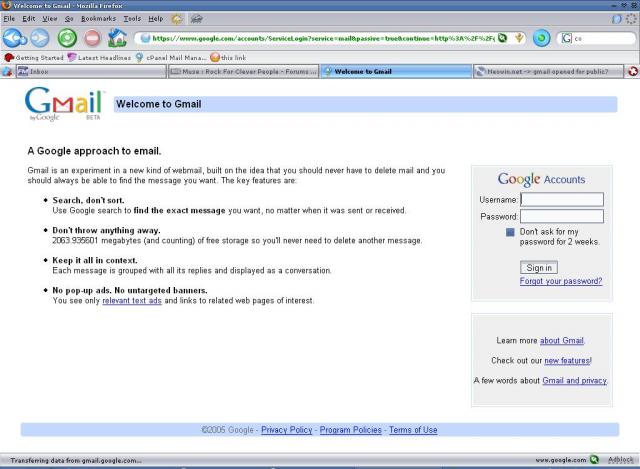Click the blue sidebar icon at top right
Viewport: 640px width, 469px height.
(617, 19)
